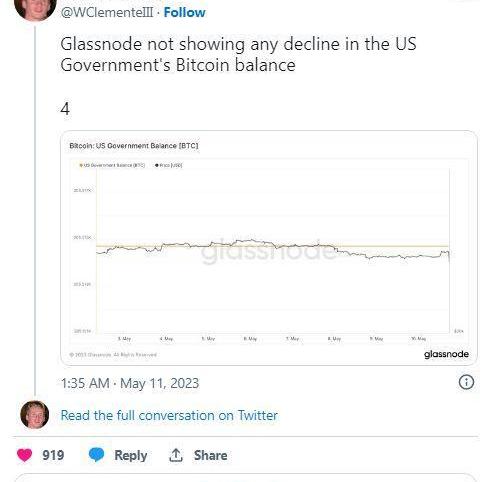The width and height of the screenshot is (489, 482).
Task: Click the Share label
Action: pos(210,455)
